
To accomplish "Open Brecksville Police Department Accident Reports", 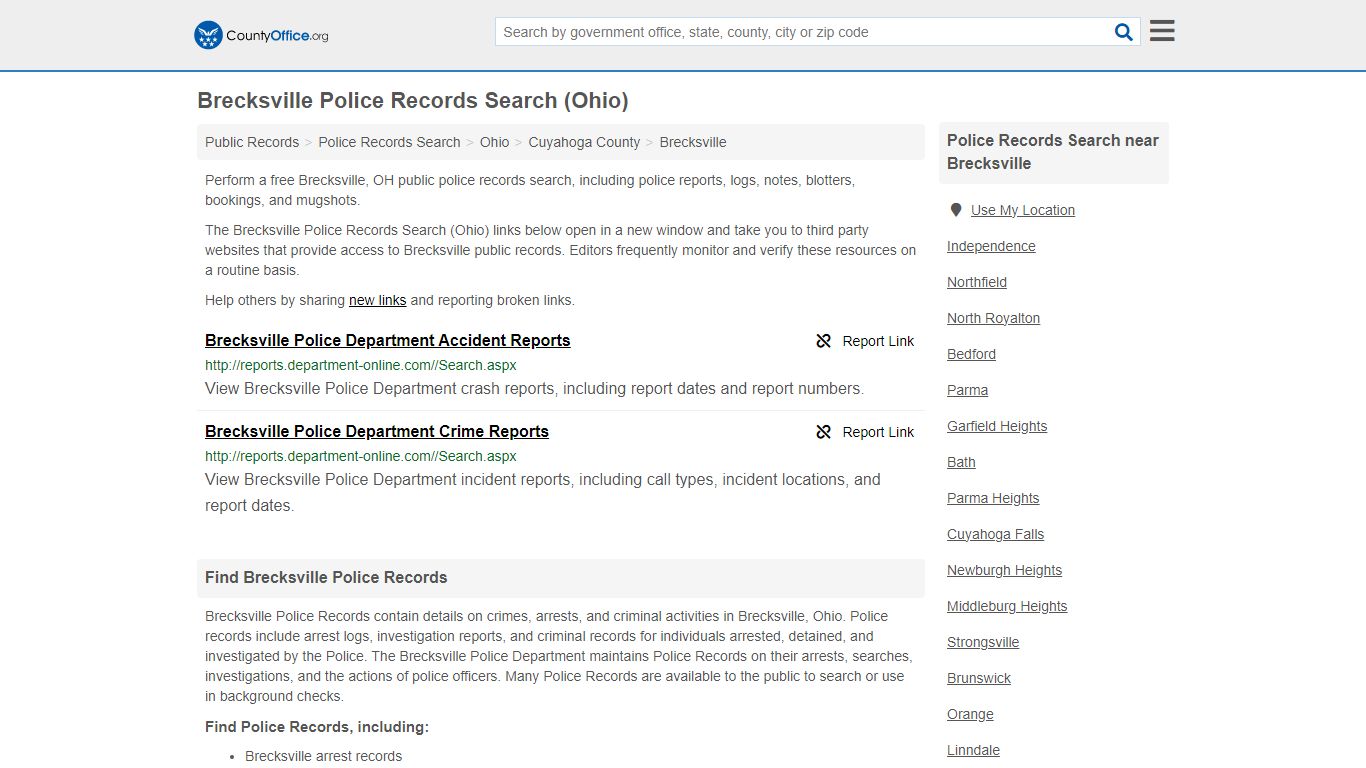I will coord(388,340).
